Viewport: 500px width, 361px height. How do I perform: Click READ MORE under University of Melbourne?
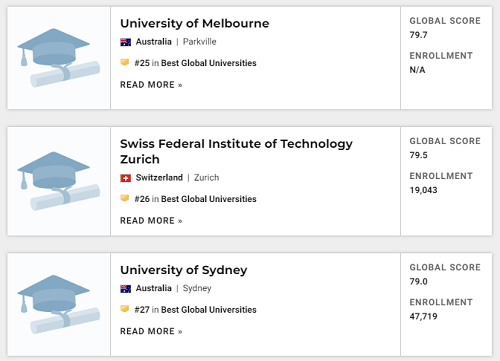coord(151,85)
